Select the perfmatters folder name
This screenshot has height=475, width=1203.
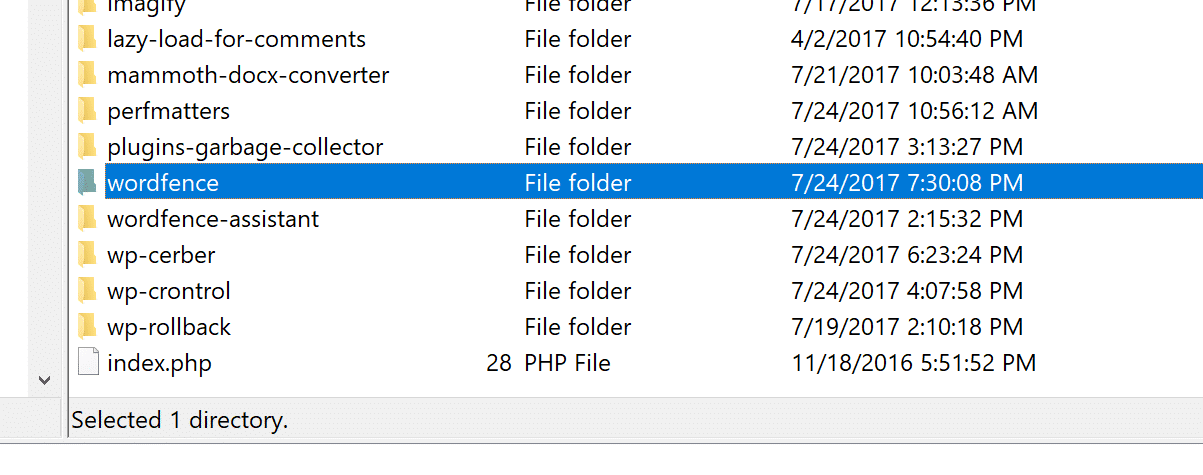(x=168, y=111)
